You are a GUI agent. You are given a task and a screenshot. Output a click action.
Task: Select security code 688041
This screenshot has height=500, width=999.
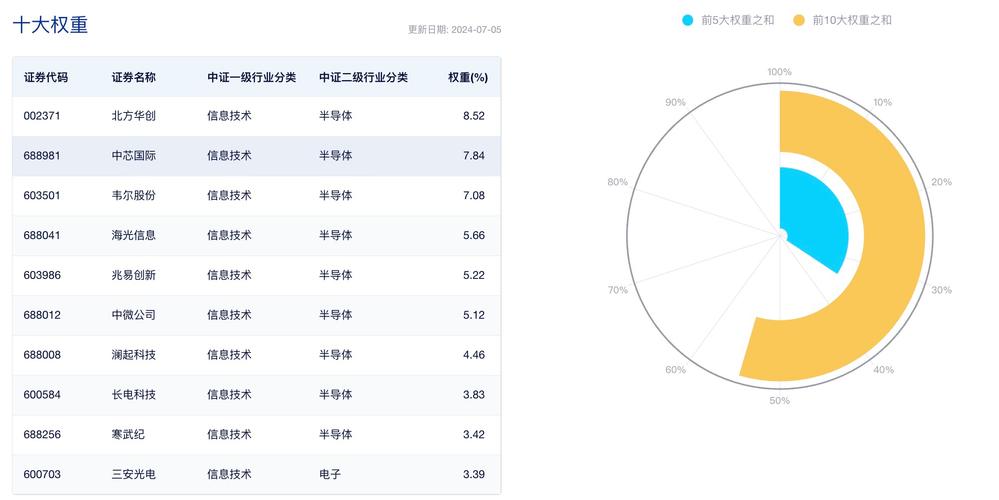click(42, 235)
